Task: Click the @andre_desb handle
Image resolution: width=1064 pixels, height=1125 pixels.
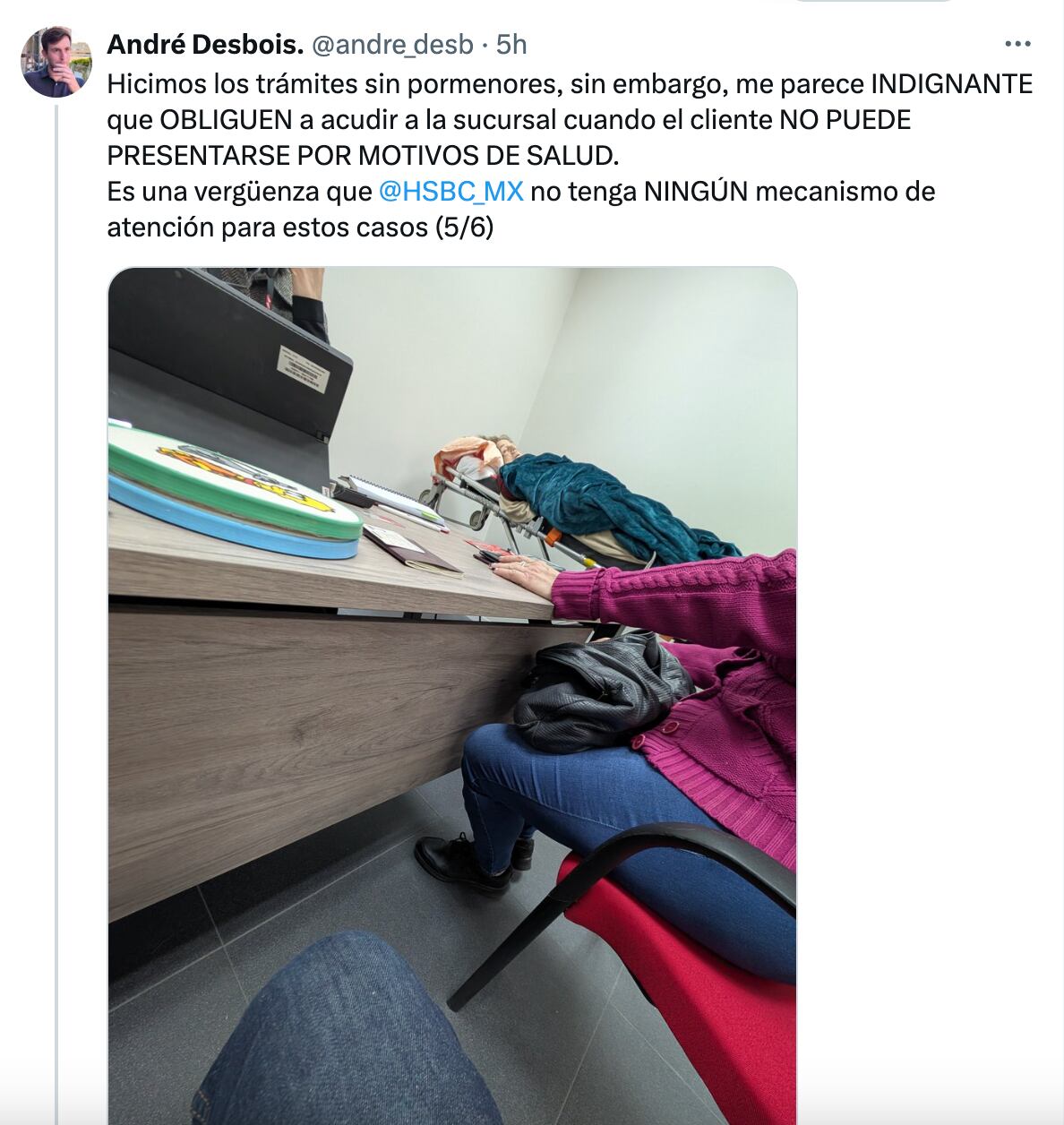Action: [x=391, y=44]
